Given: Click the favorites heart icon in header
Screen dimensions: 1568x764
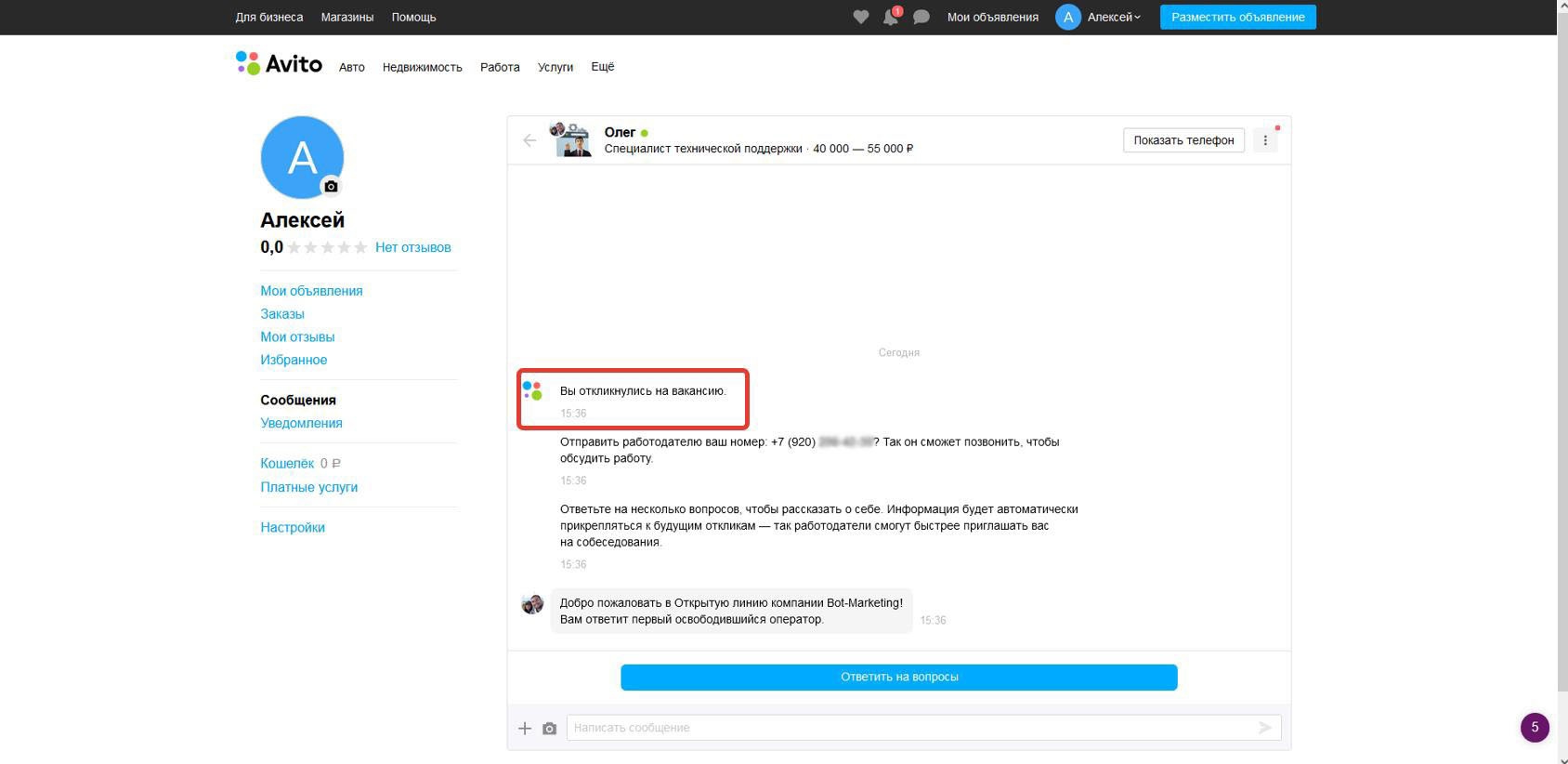Looking at the screenshot, I should click(x=860, y=17).
